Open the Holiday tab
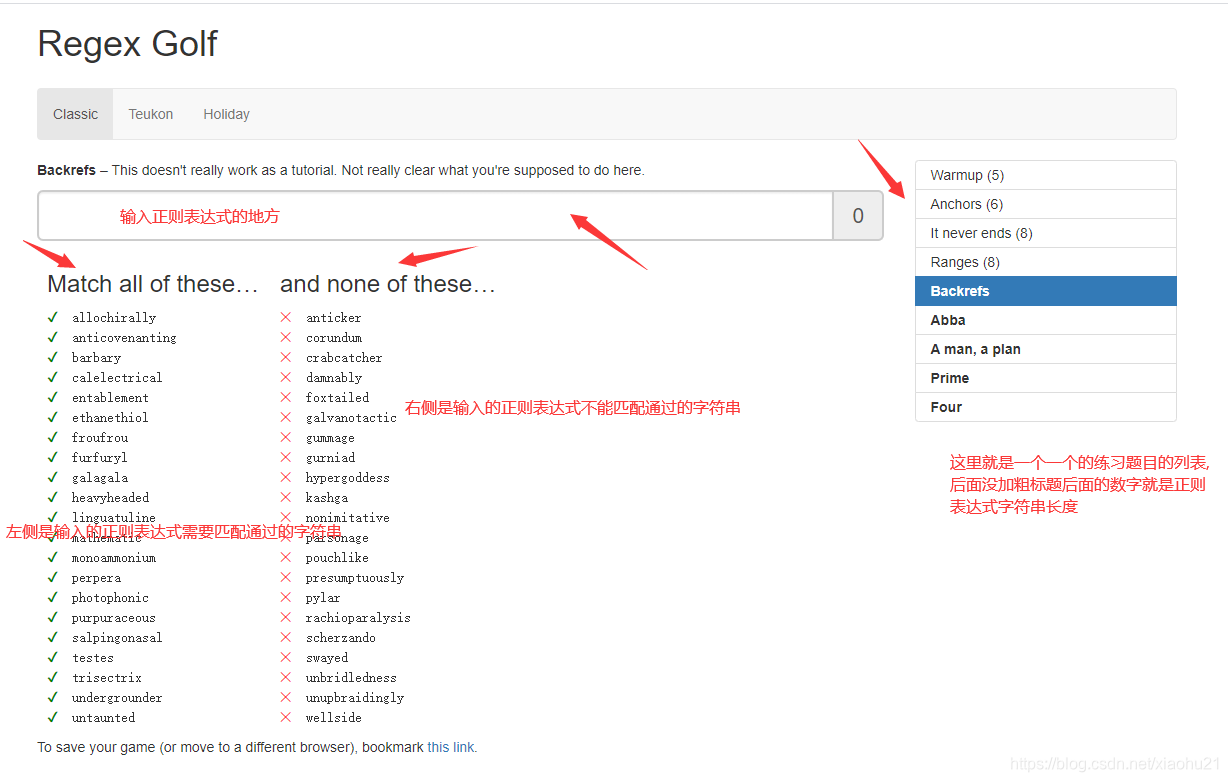1228x782 pixels. point(227,114)
